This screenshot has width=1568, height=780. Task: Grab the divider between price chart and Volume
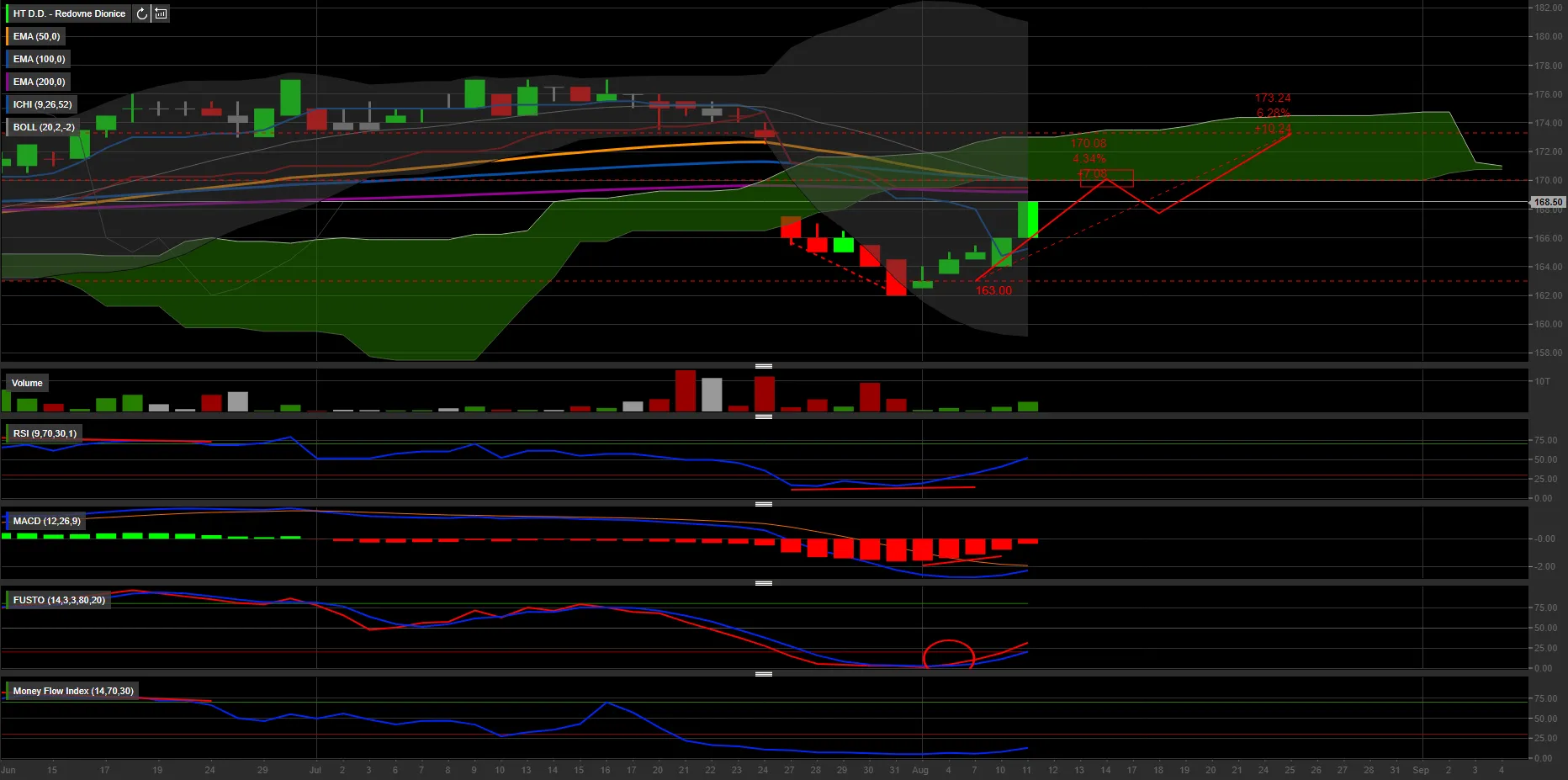764,366
